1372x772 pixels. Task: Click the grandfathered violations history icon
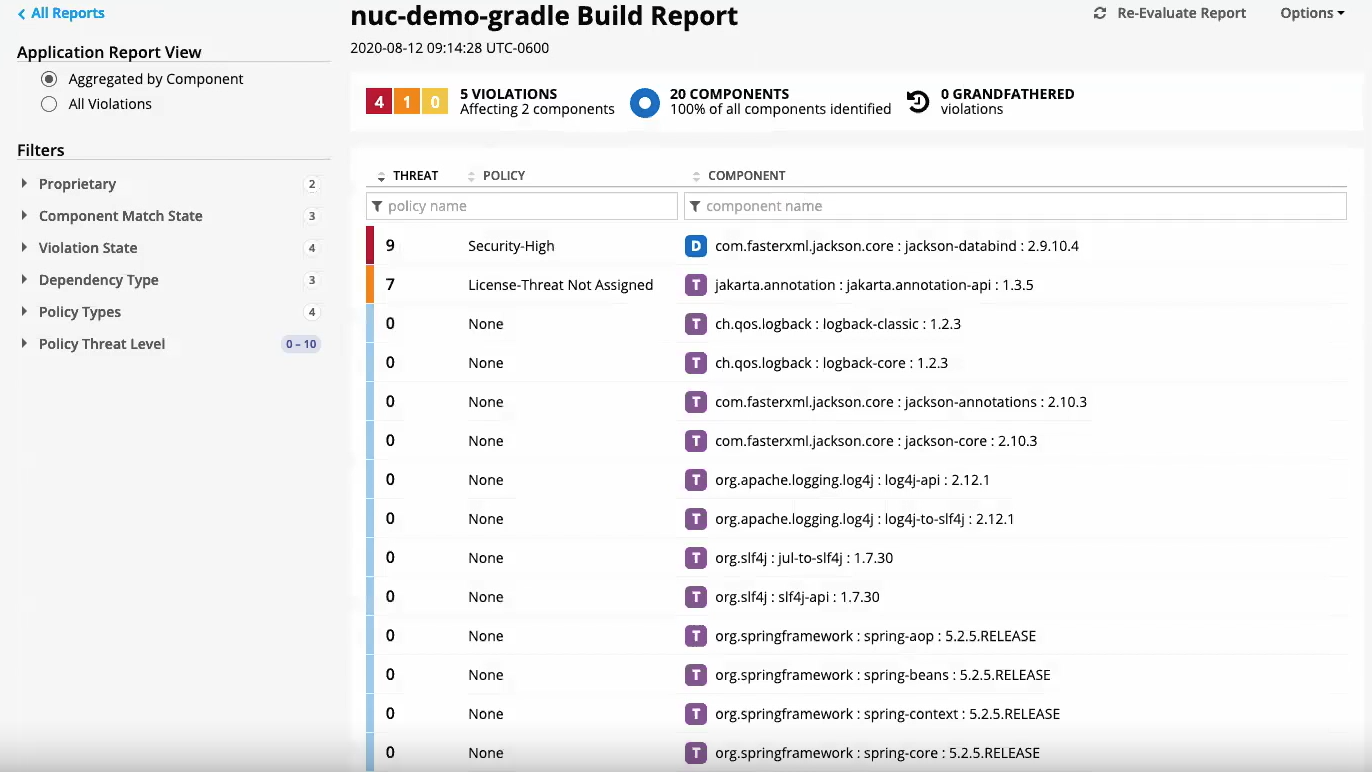click(x=918, y=101)
